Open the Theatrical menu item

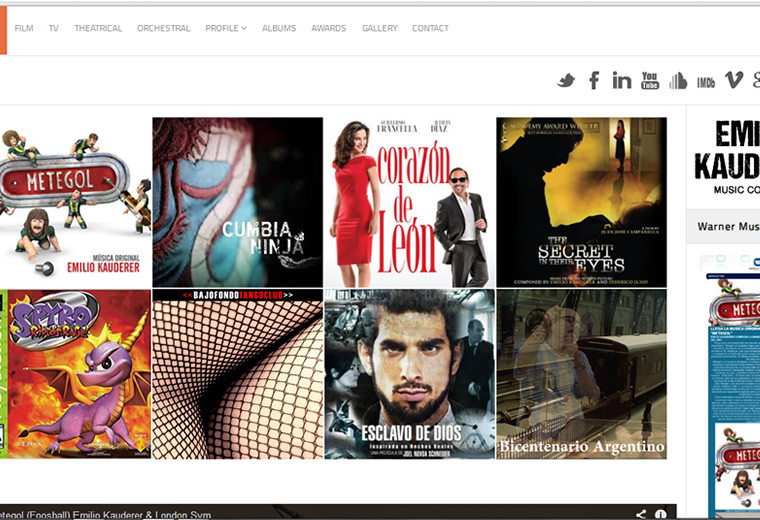[x=98, y=28]
